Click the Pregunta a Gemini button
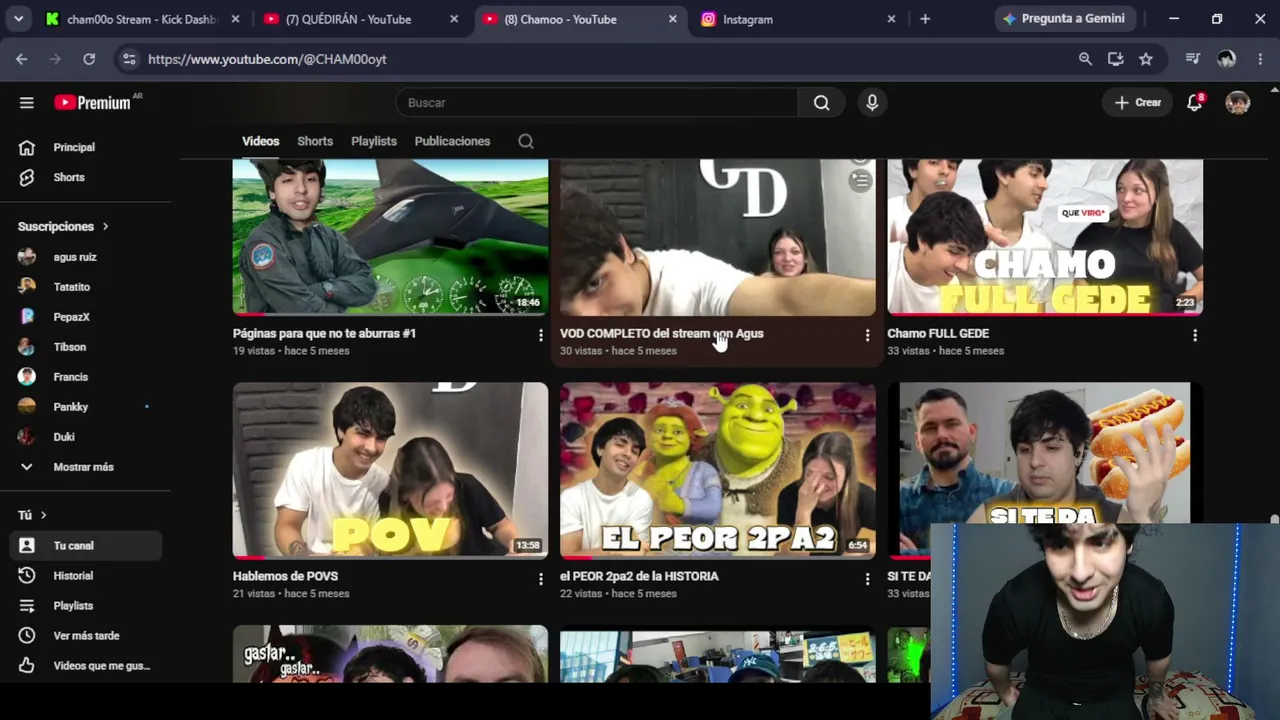The width and height of the screenshot is (1280, 720). pyautogui.click(x=1063, y=19)
